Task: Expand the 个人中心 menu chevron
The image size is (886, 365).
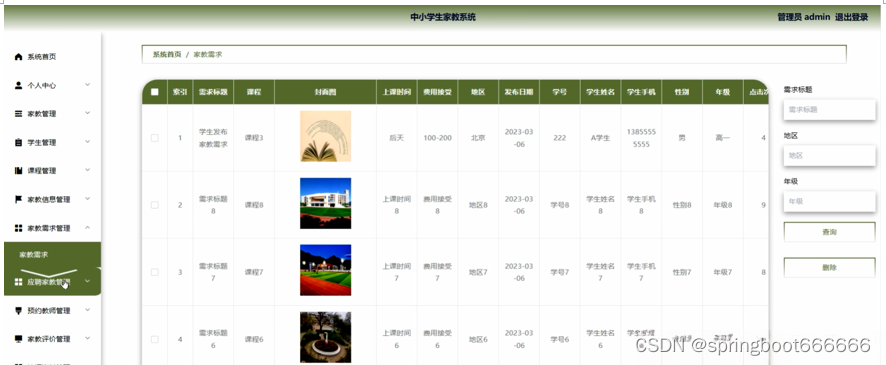Action: click(88, 85)
